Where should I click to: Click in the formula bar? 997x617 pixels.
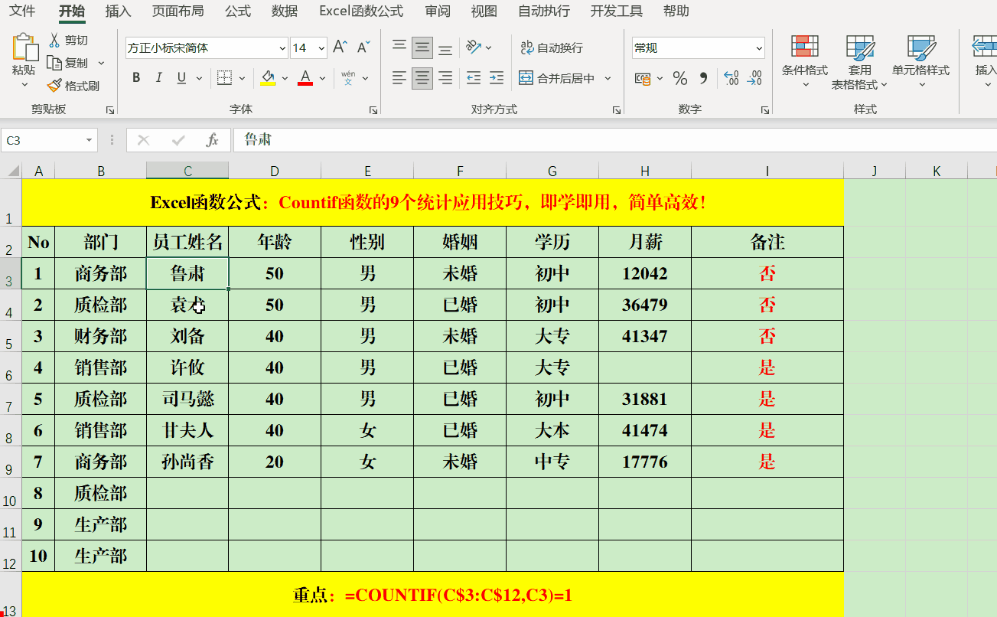(x=614, y=140)
